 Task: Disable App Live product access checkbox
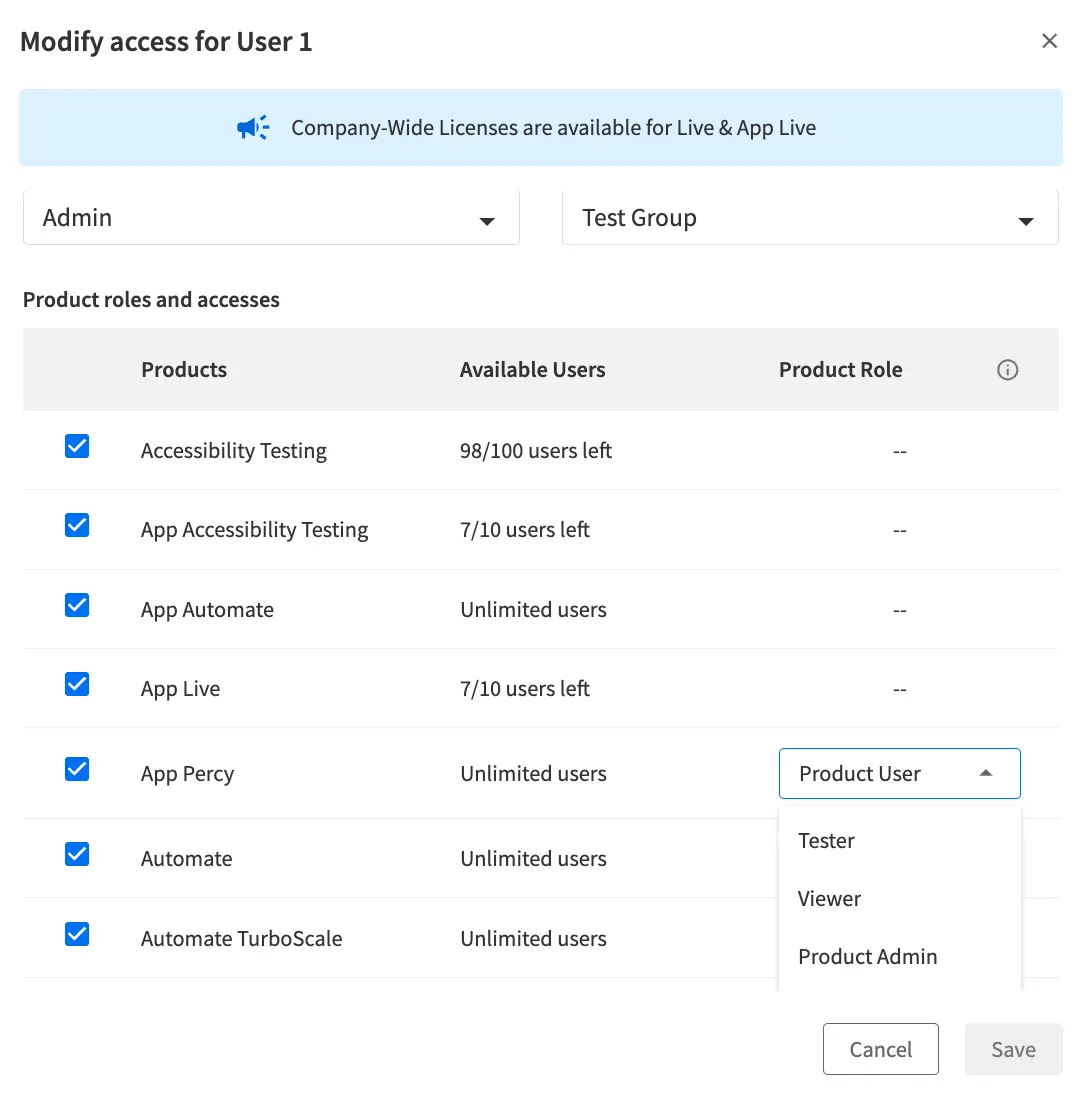[77, 684]
